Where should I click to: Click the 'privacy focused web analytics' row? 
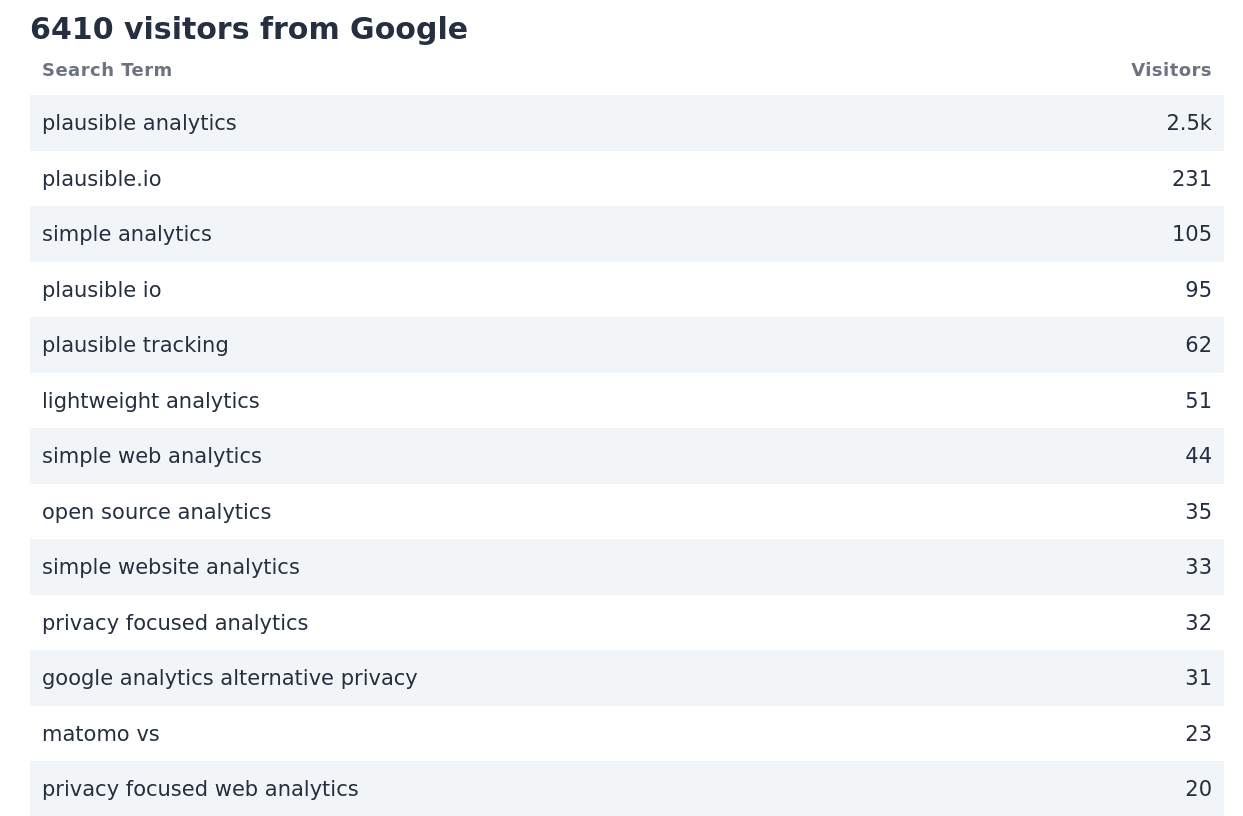pyautogui.click(x=200, y=789)
